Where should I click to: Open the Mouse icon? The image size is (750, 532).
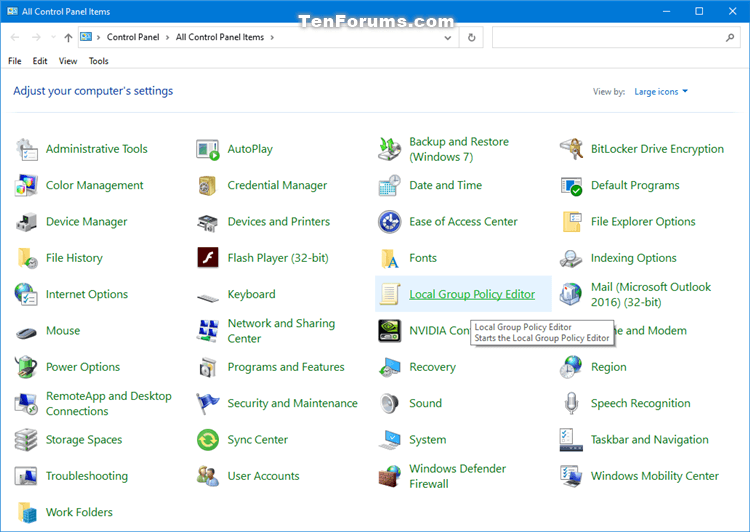click(26, 332)
